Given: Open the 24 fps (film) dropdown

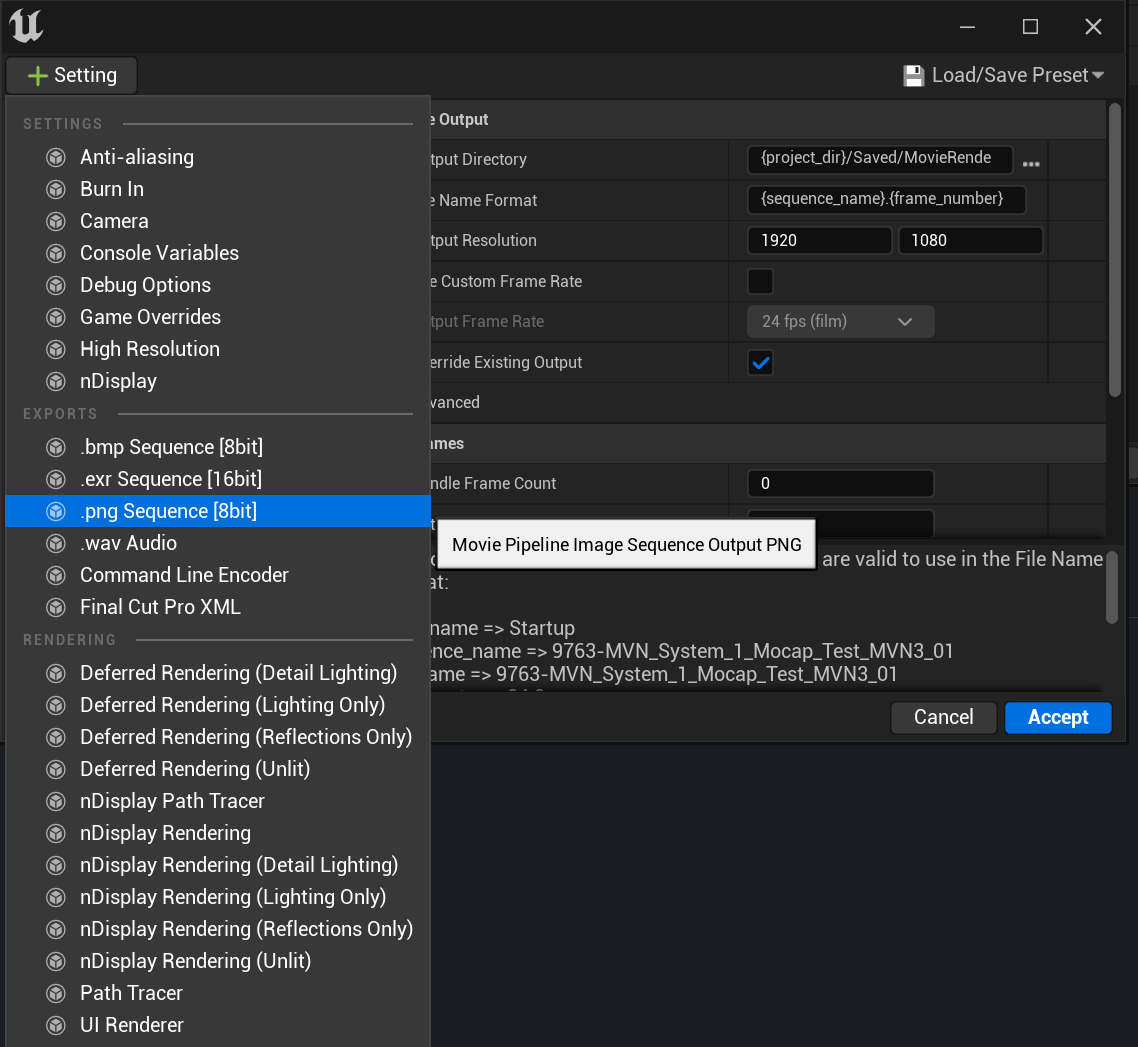Looking at the screenshot, I should pos(840,321).
